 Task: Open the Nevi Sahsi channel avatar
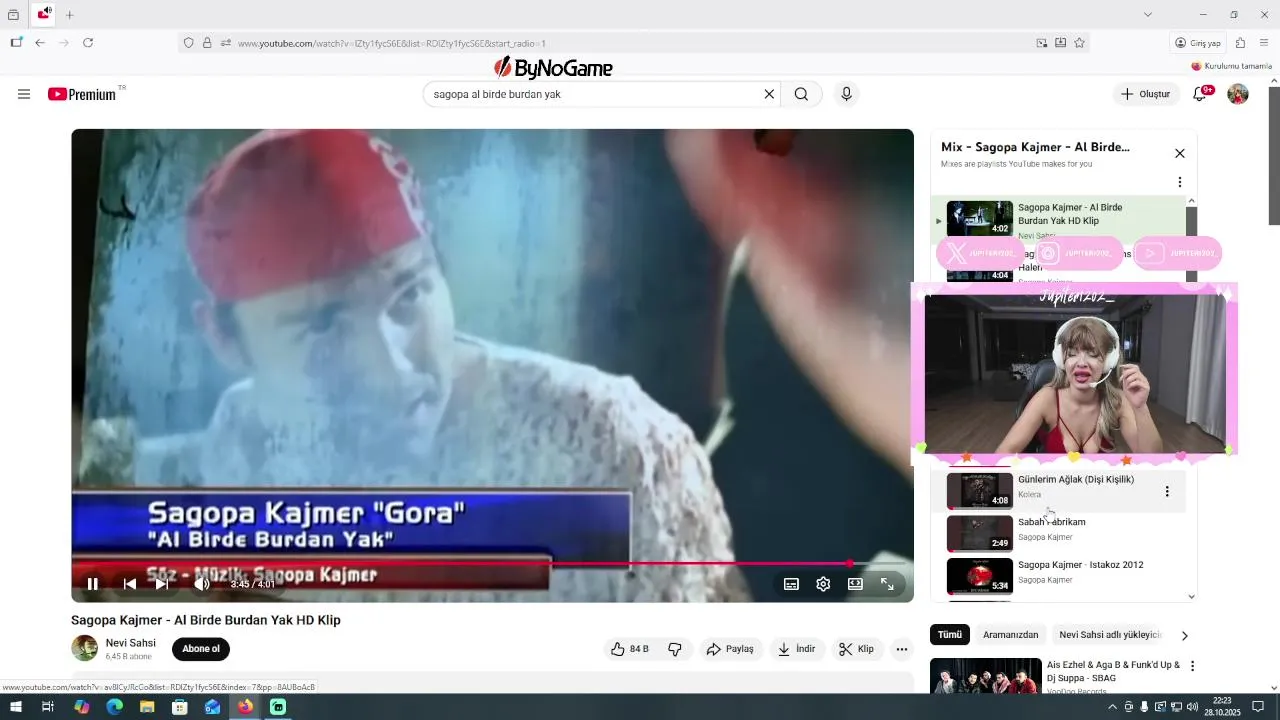[84, 648]
